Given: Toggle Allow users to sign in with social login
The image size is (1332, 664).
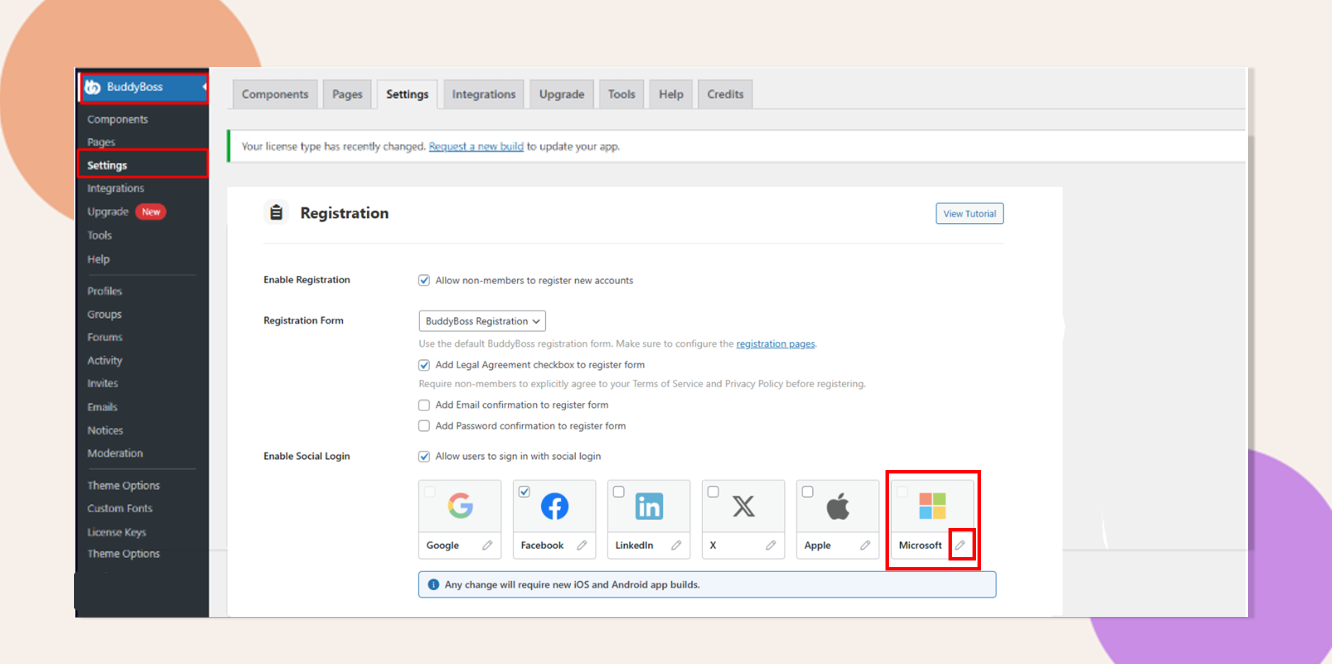Looking at the screenshot, I should 424,456.
